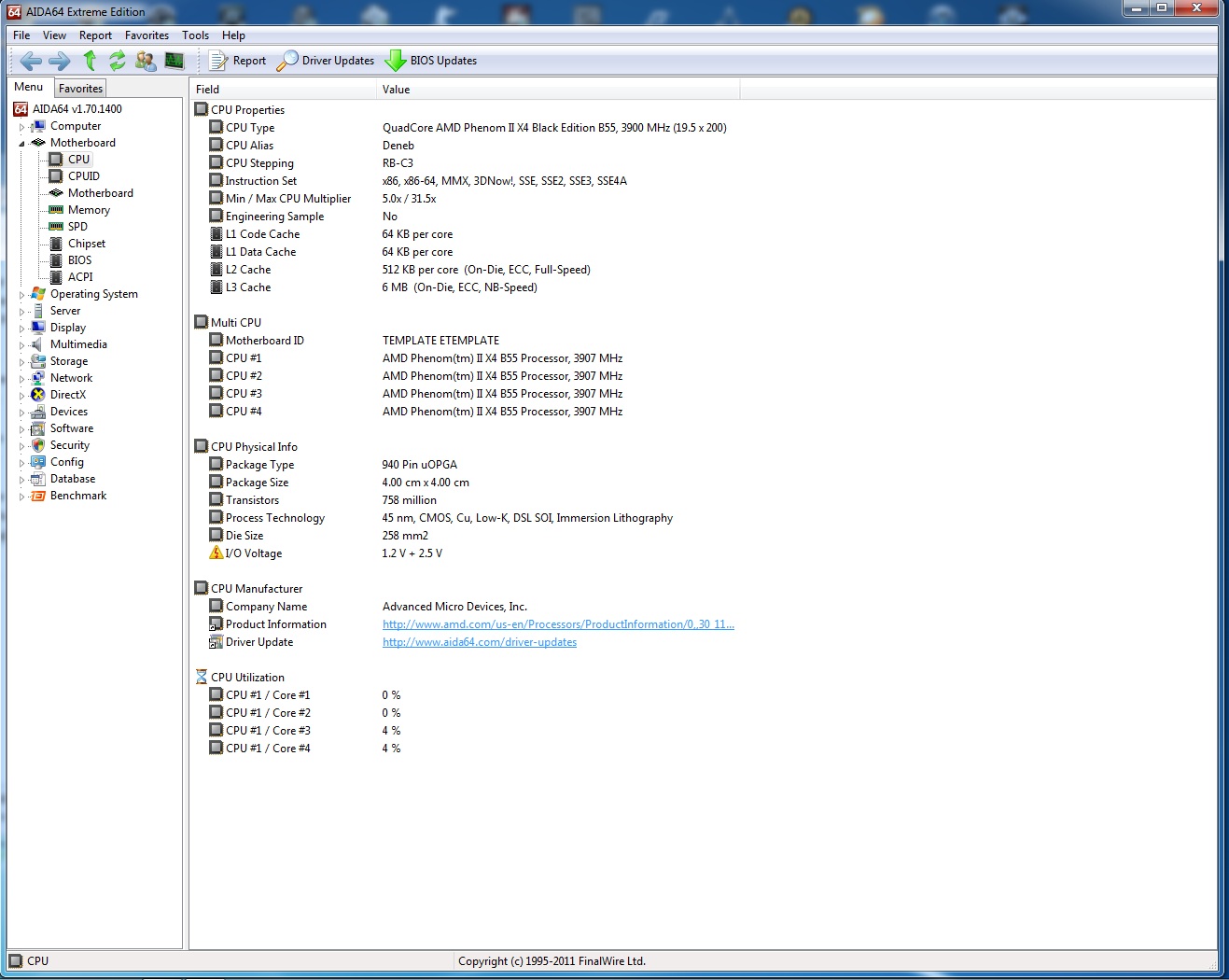Select the Company Name row

tap(368, 607)
